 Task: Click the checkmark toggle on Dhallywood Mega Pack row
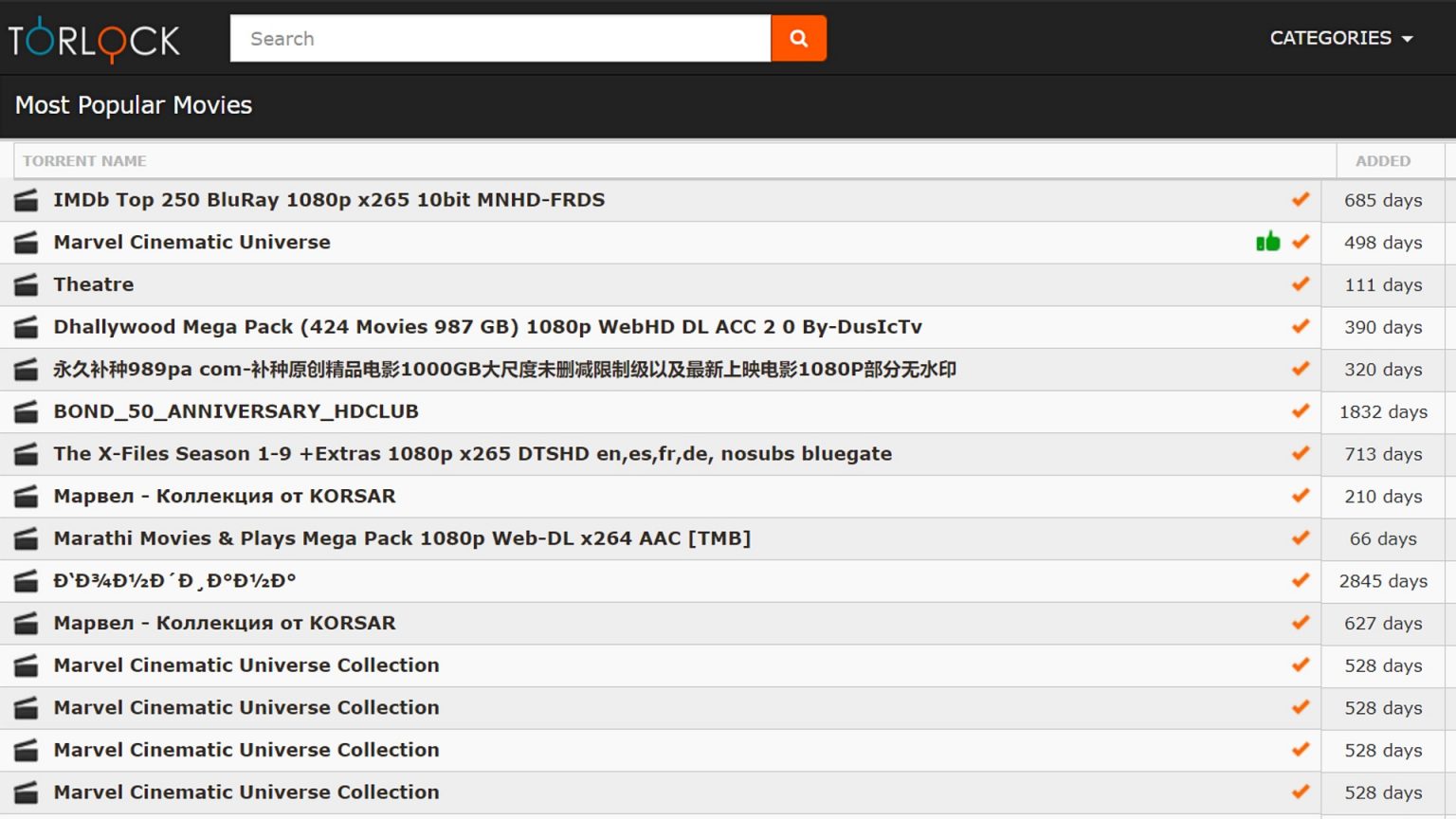tap(1300, 327)
